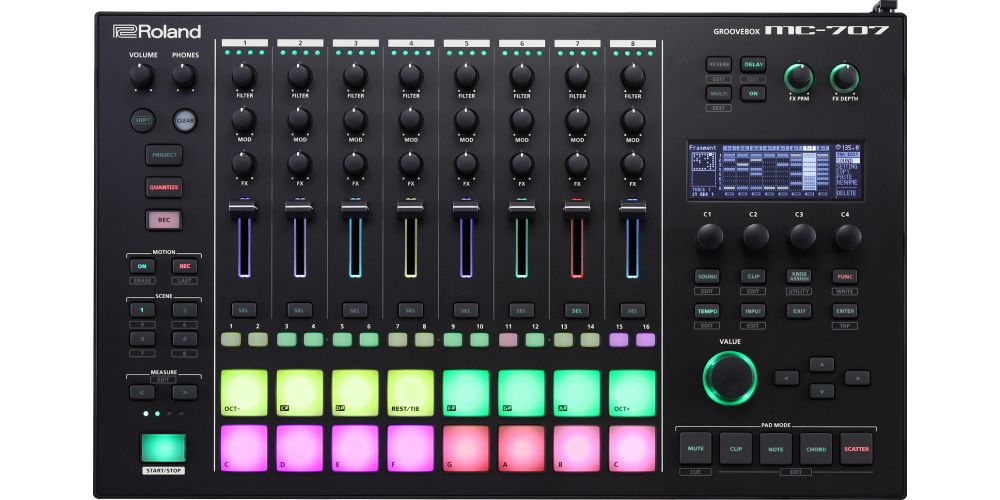Screen dimensions: 1000x500
Task: Select the QUANTIZE button
Action: pyautogui.click(x=164, y=188)
